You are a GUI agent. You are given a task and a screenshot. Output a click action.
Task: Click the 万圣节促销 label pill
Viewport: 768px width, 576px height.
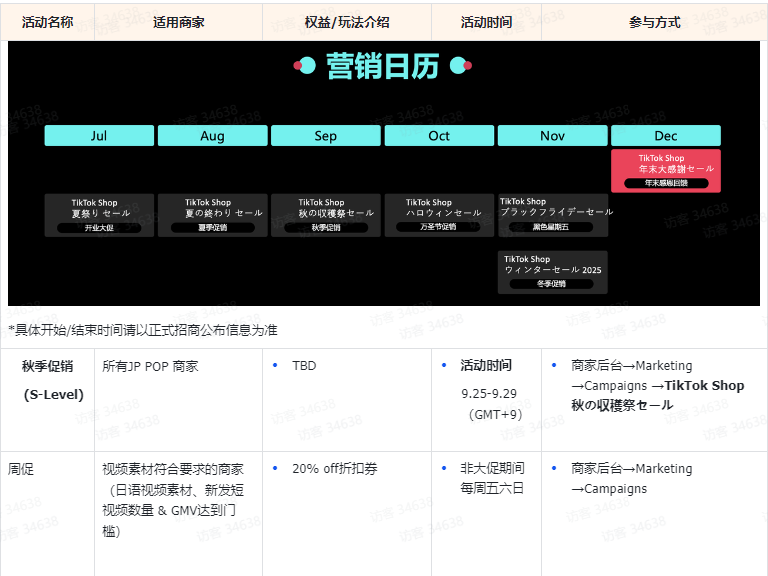point(438,227)
